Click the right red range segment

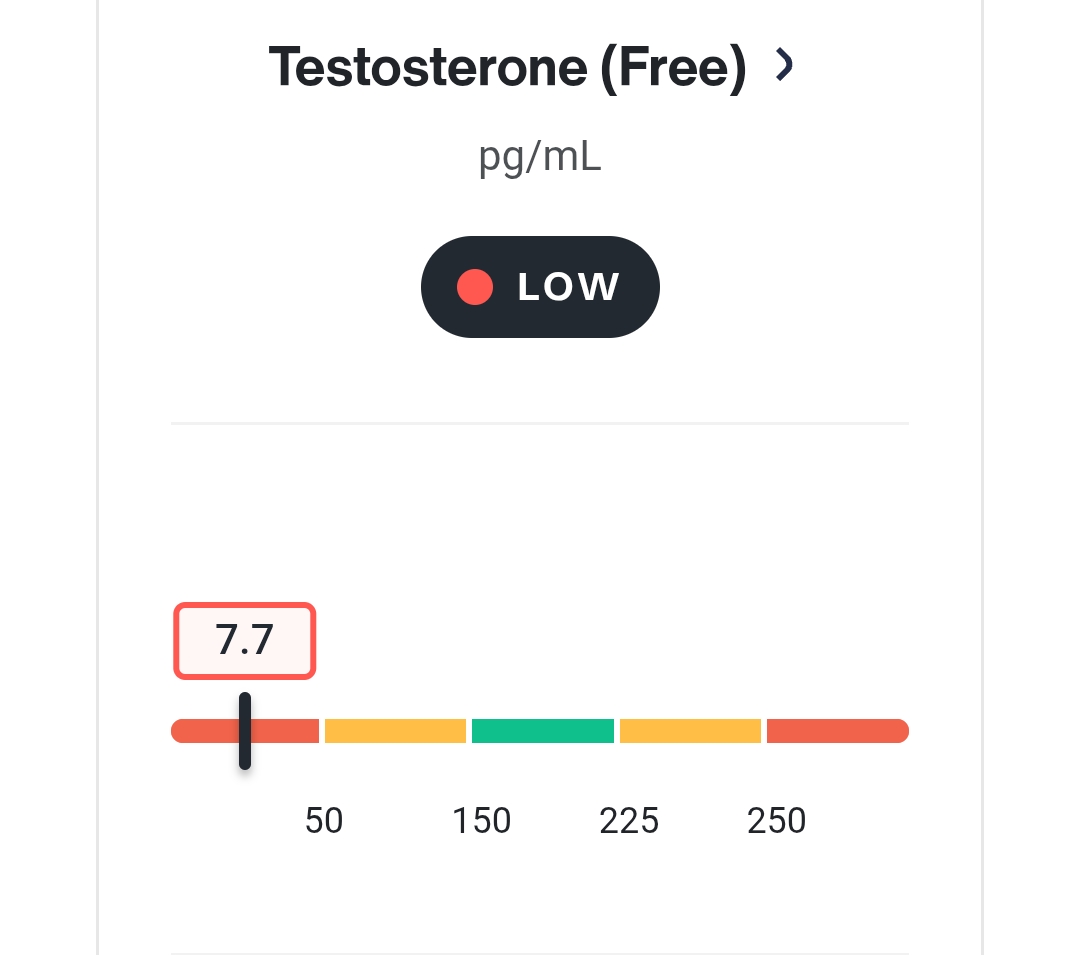(838, 731)
